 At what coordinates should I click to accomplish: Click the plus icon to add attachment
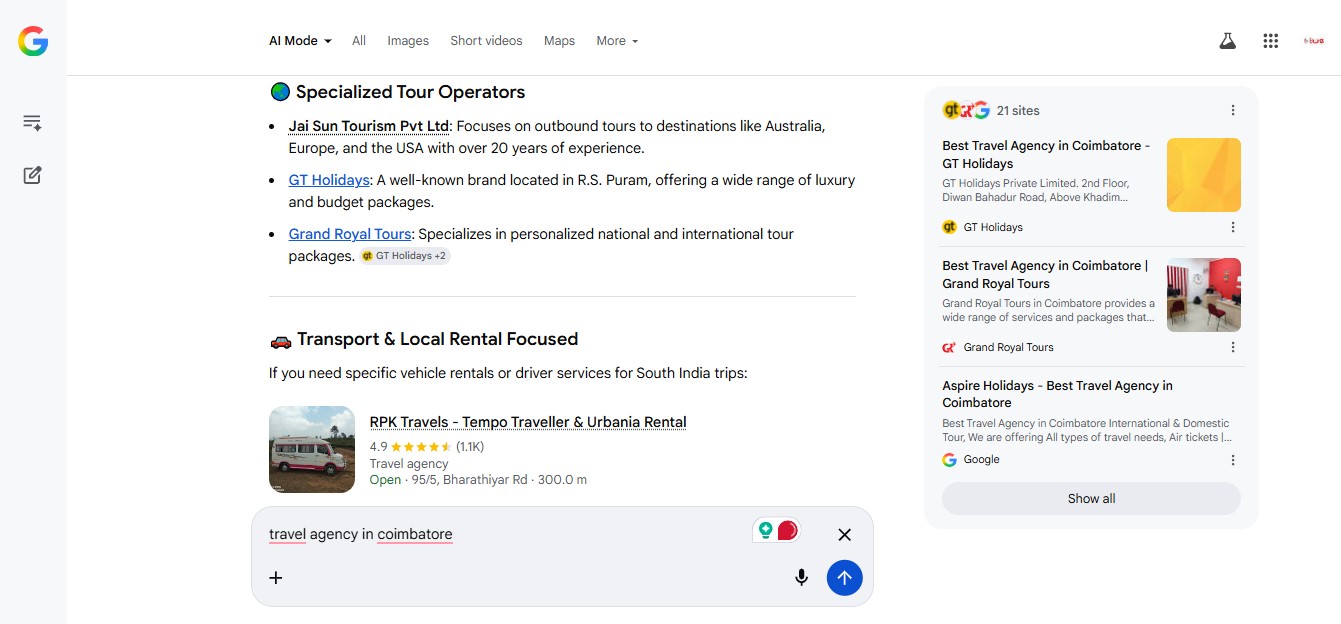coord(276,577)
